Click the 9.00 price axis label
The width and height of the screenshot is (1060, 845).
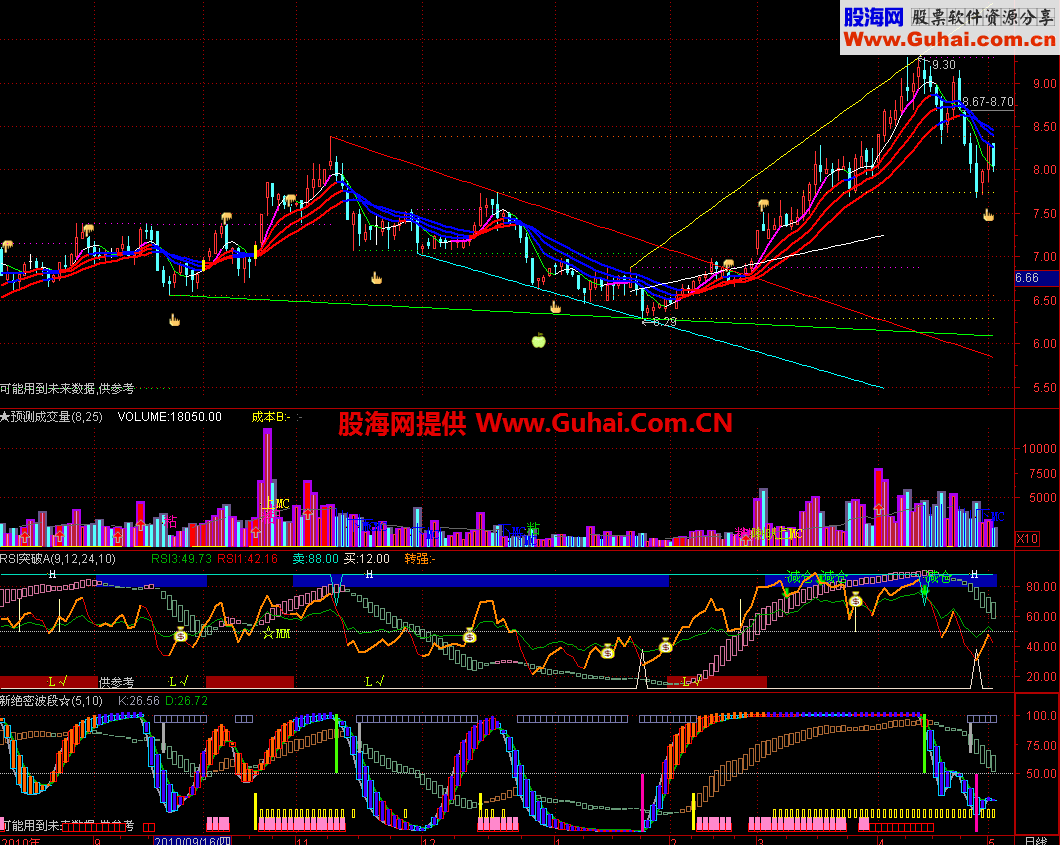pos(1044,84)
